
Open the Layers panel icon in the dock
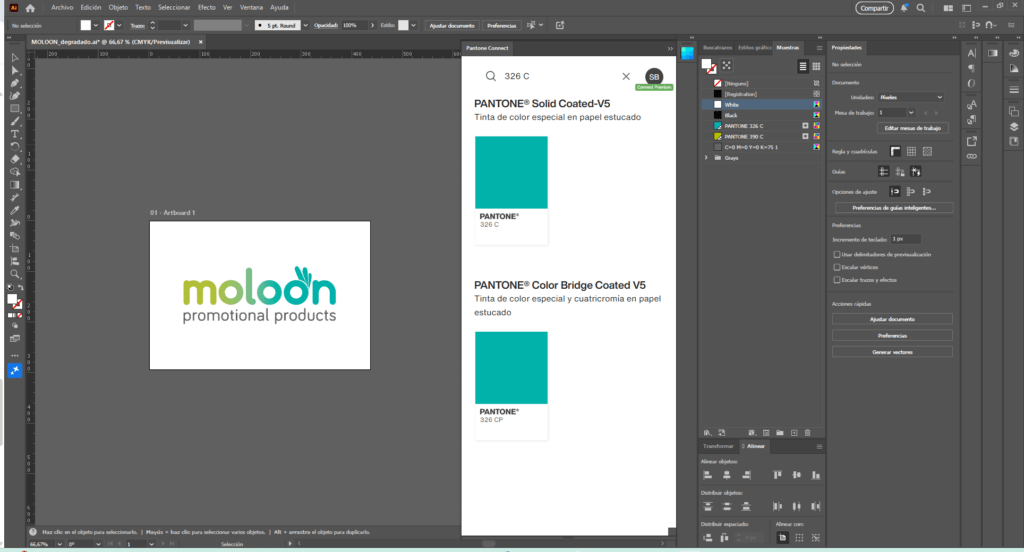(1014, 127)
